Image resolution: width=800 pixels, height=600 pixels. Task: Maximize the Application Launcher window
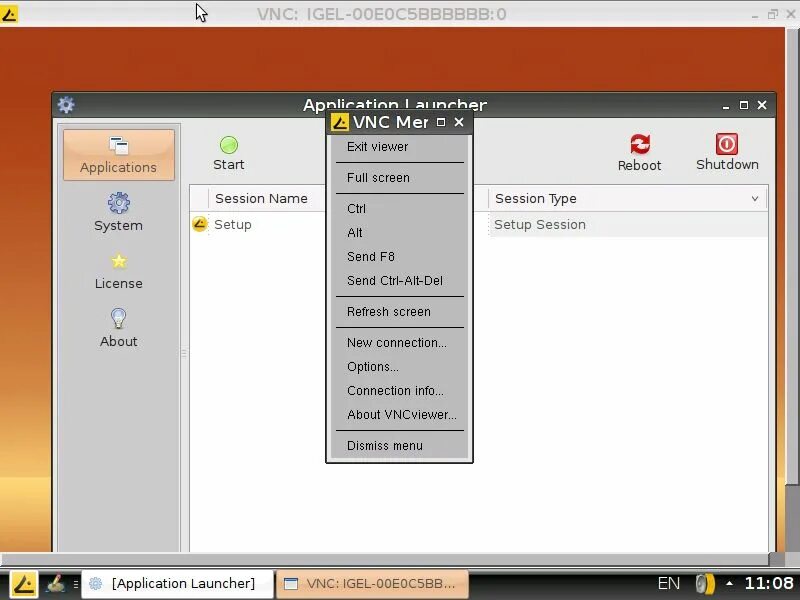pos(744,105)
